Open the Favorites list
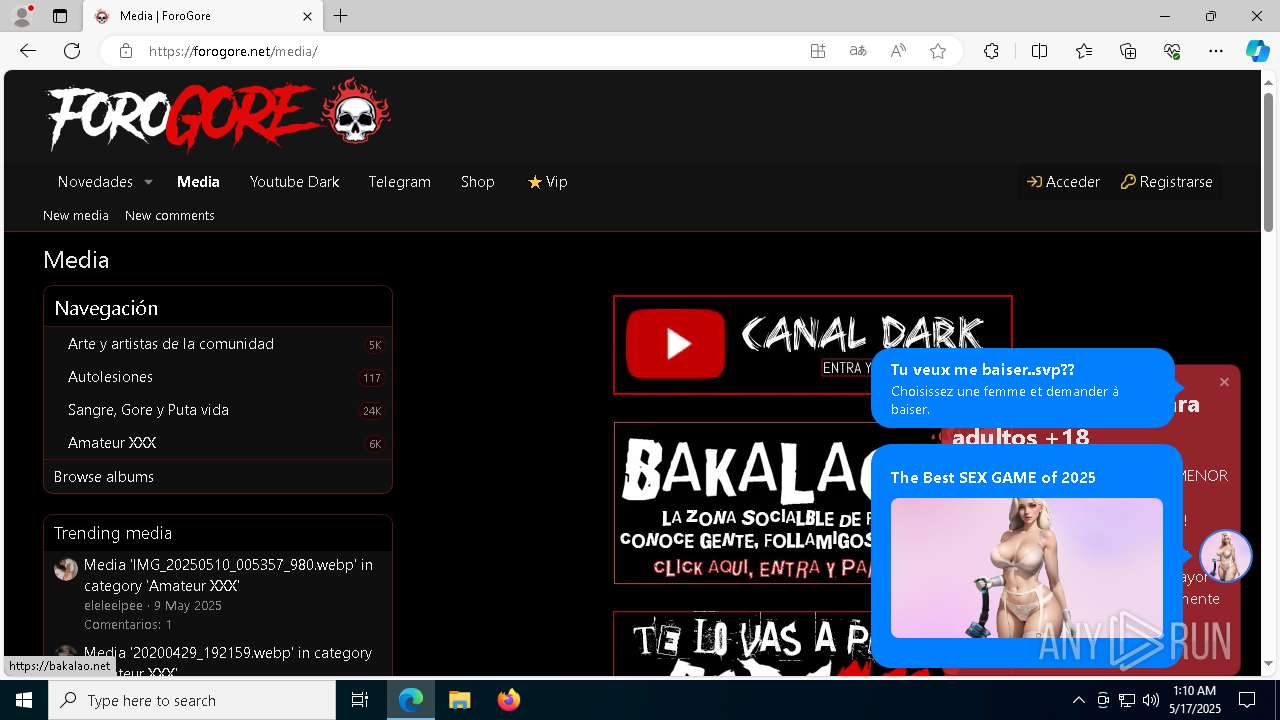Screen dimensions: 1280x720 click(x=1084, y=51)
